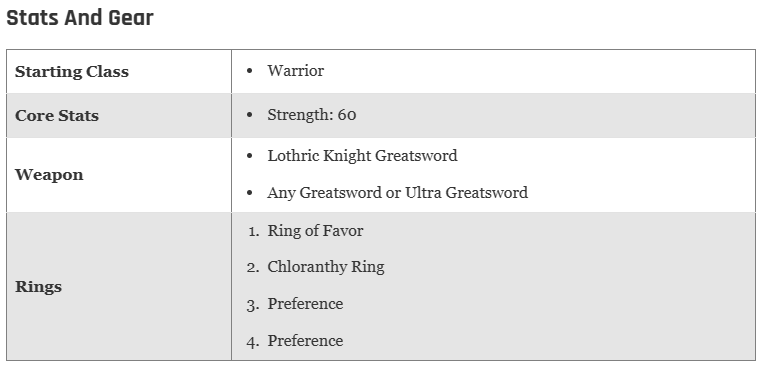Click Lothric Knight Greatsword text
The width and height of the screenshot is (765, 370).
point(362,156)
